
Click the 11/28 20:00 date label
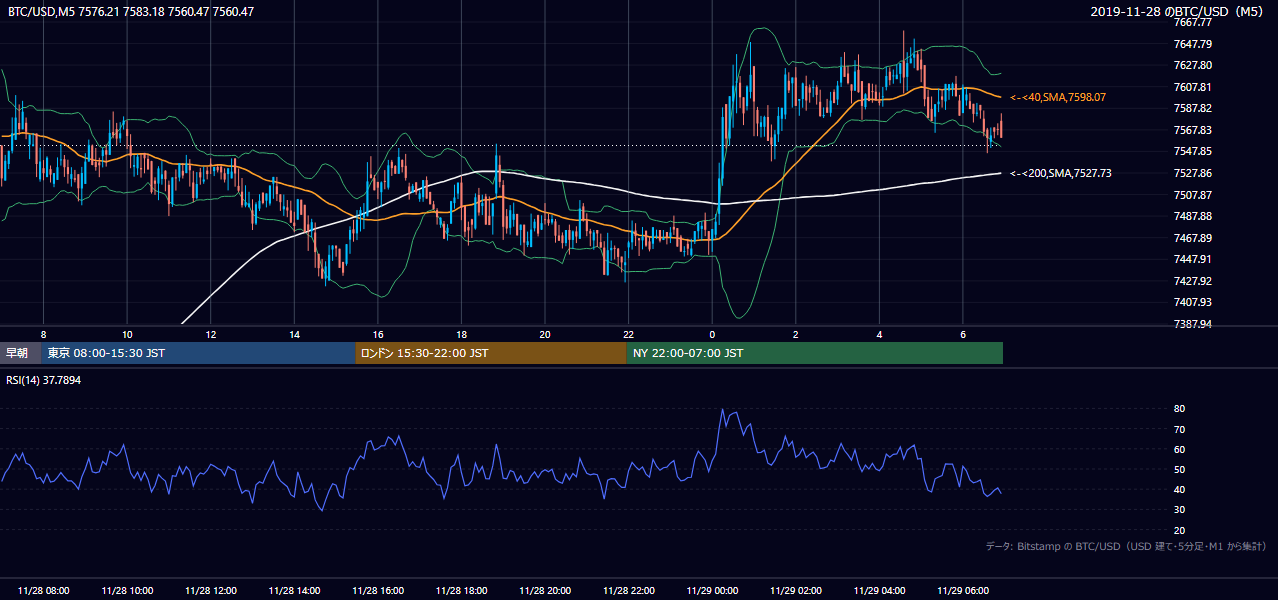545,591
